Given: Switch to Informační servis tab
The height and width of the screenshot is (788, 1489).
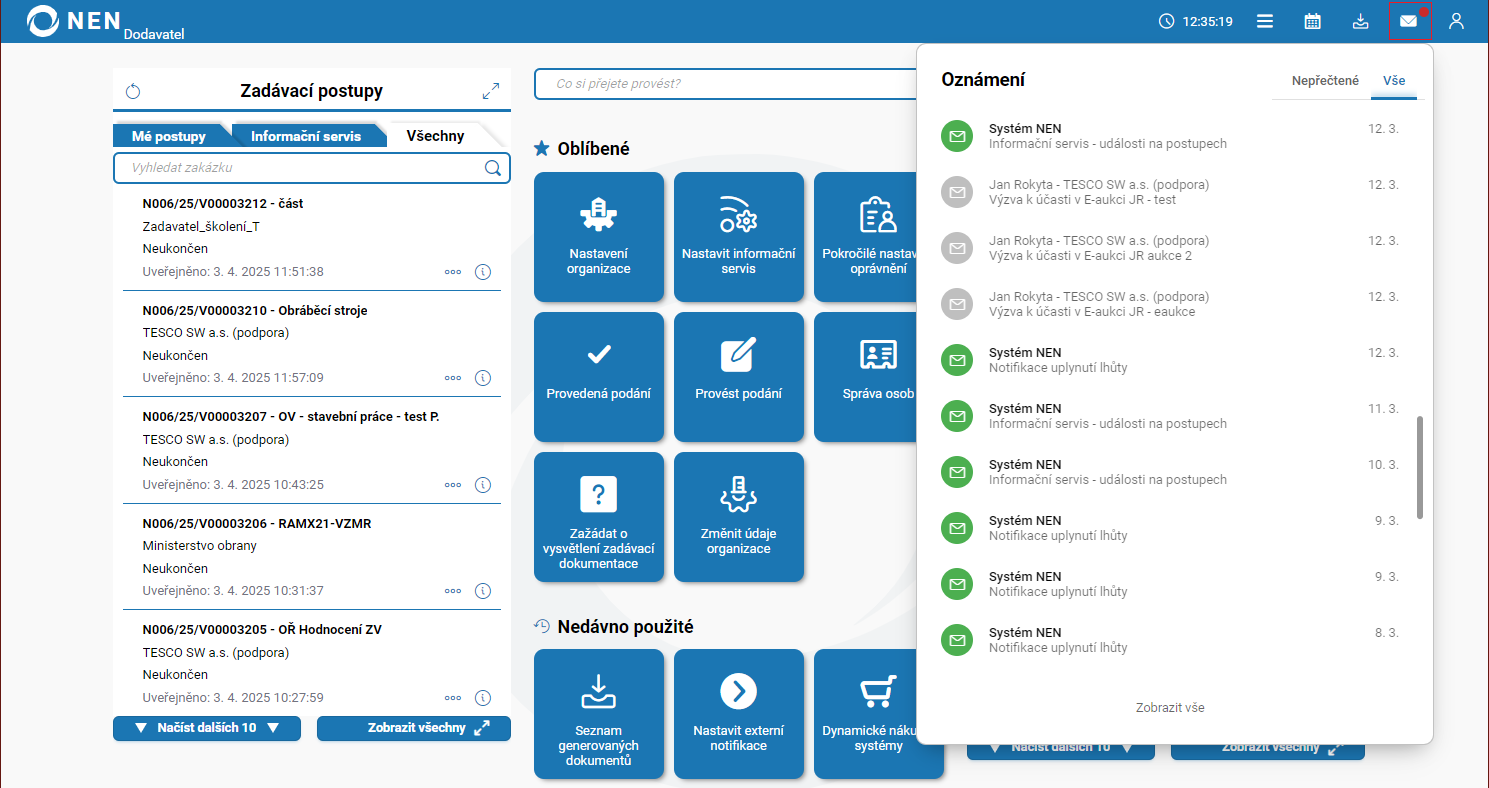Looking at the screenshot, I should 305,136.
